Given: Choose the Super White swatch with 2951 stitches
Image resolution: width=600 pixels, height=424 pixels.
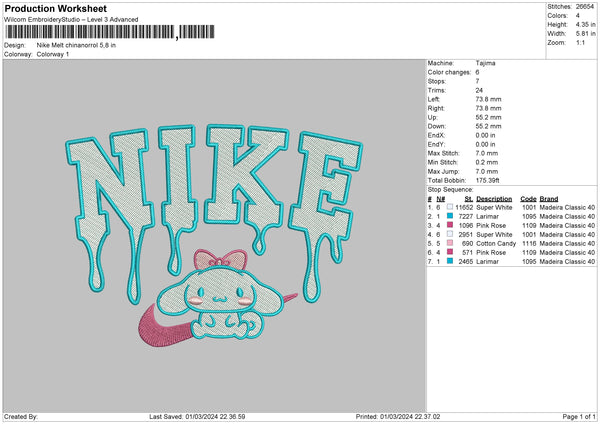Looking at the screenshot, I should pyautogui.click(x=450, y=234).
